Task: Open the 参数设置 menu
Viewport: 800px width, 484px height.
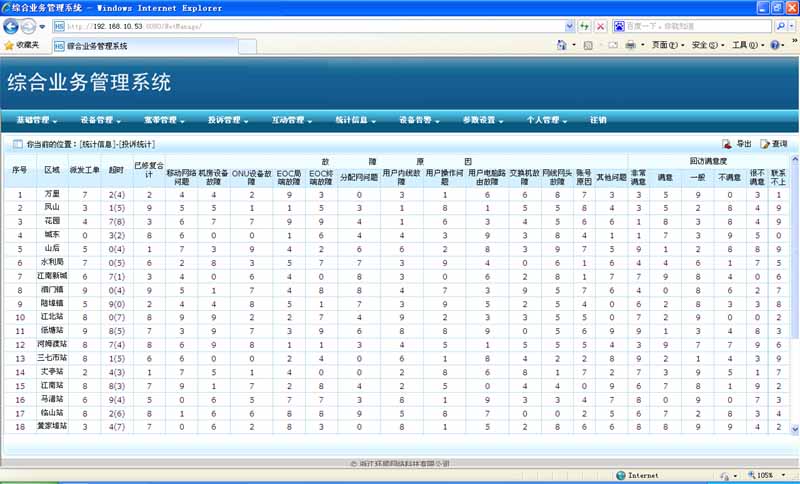Action: 482,120
